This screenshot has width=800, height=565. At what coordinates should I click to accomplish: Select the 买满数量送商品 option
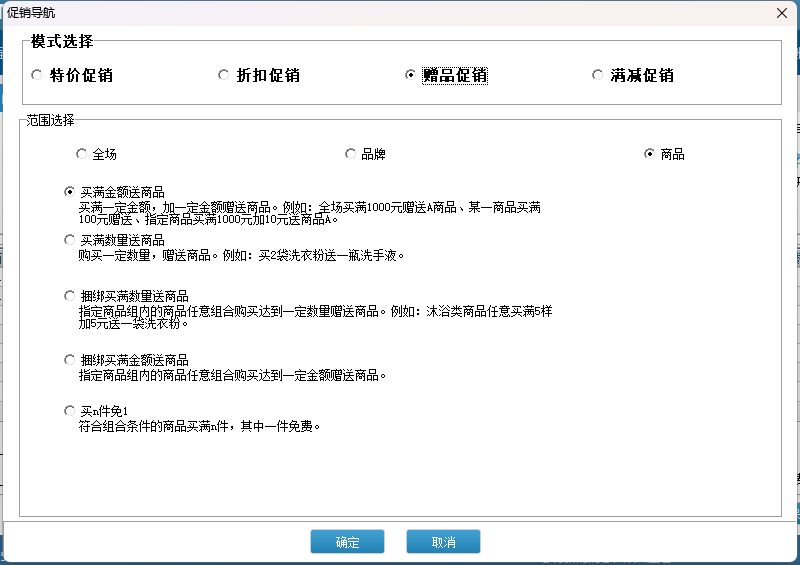point(69,240)
